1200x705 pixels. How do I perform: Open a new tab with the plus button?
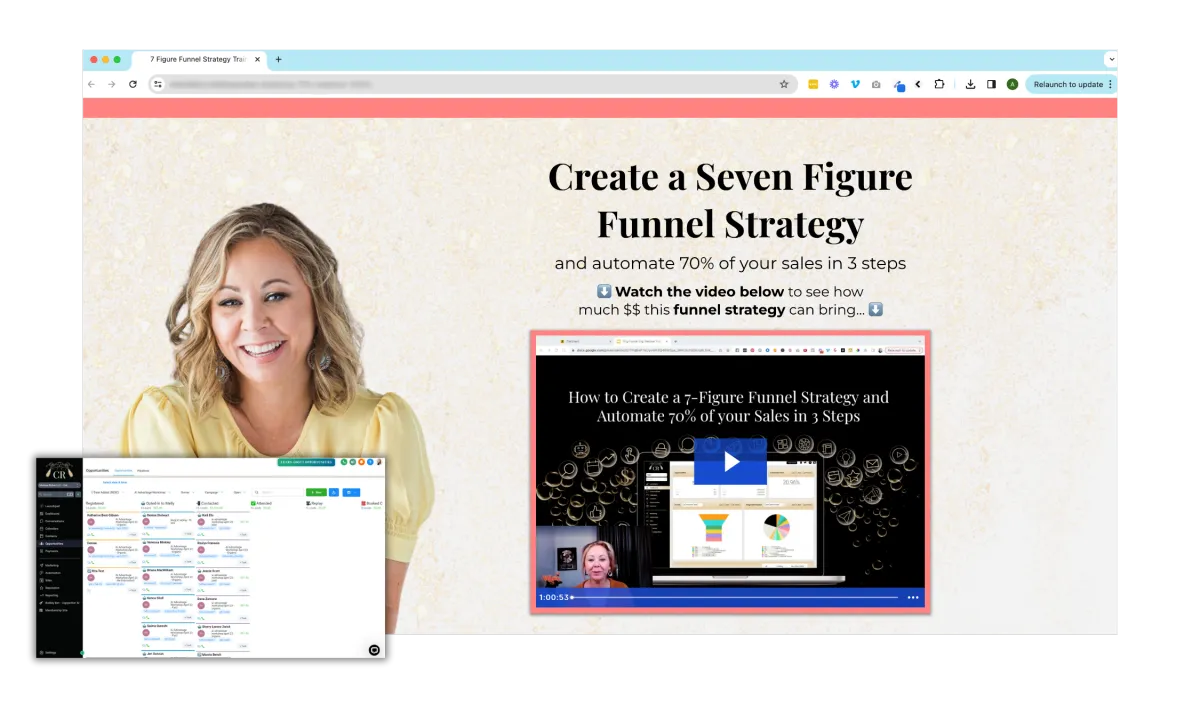pyautogui.click(x=278, y=59)
